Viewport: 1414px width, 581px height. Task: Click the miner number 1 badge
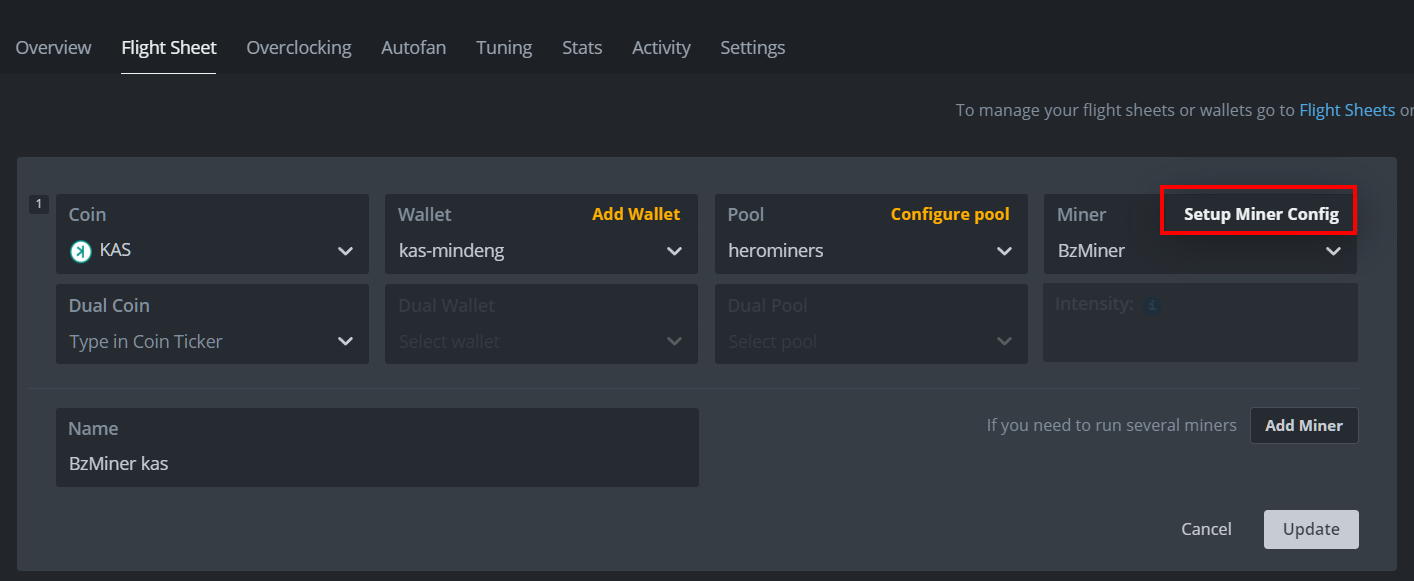pyautogui.click(x=39, y=204)
